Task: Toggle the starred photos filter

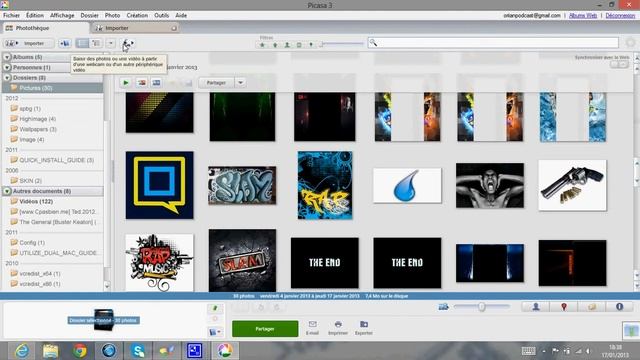Action: tap(262, 44)
